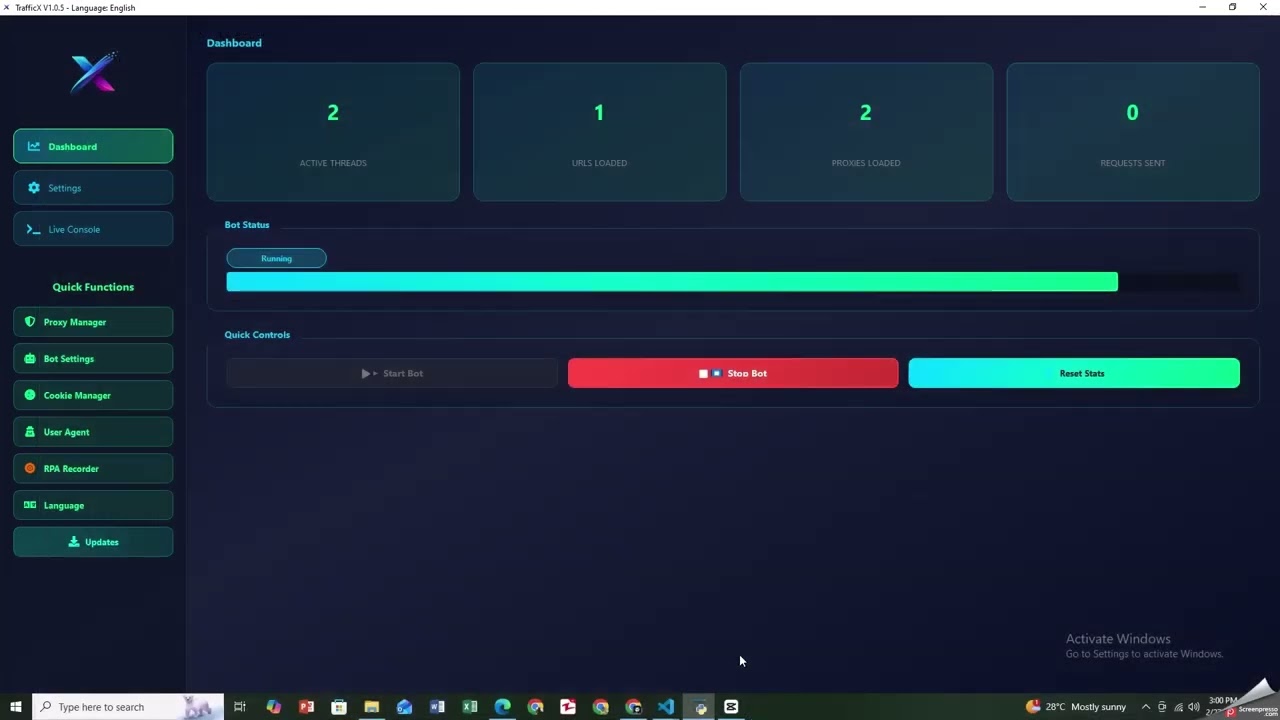Click the weather widget on taskbar

click(x=1076, y=707)
